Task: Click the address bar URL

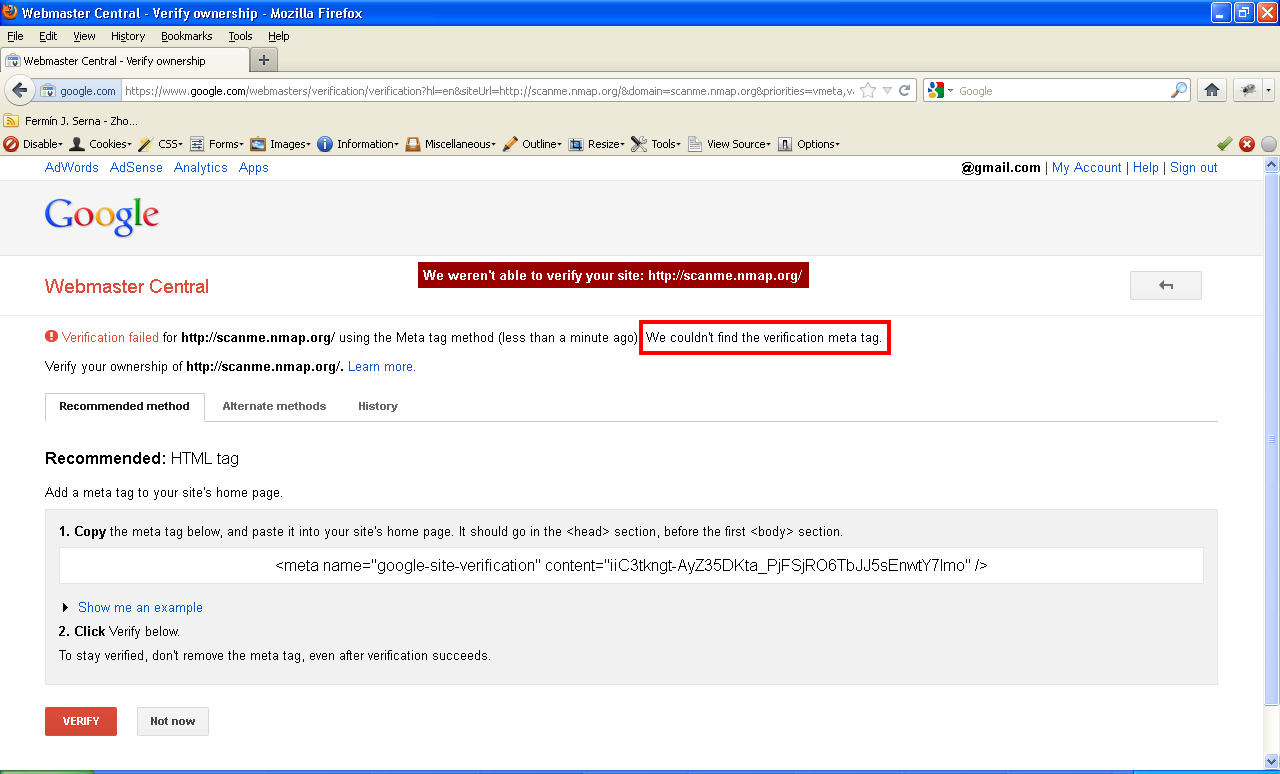Action: 490,90
